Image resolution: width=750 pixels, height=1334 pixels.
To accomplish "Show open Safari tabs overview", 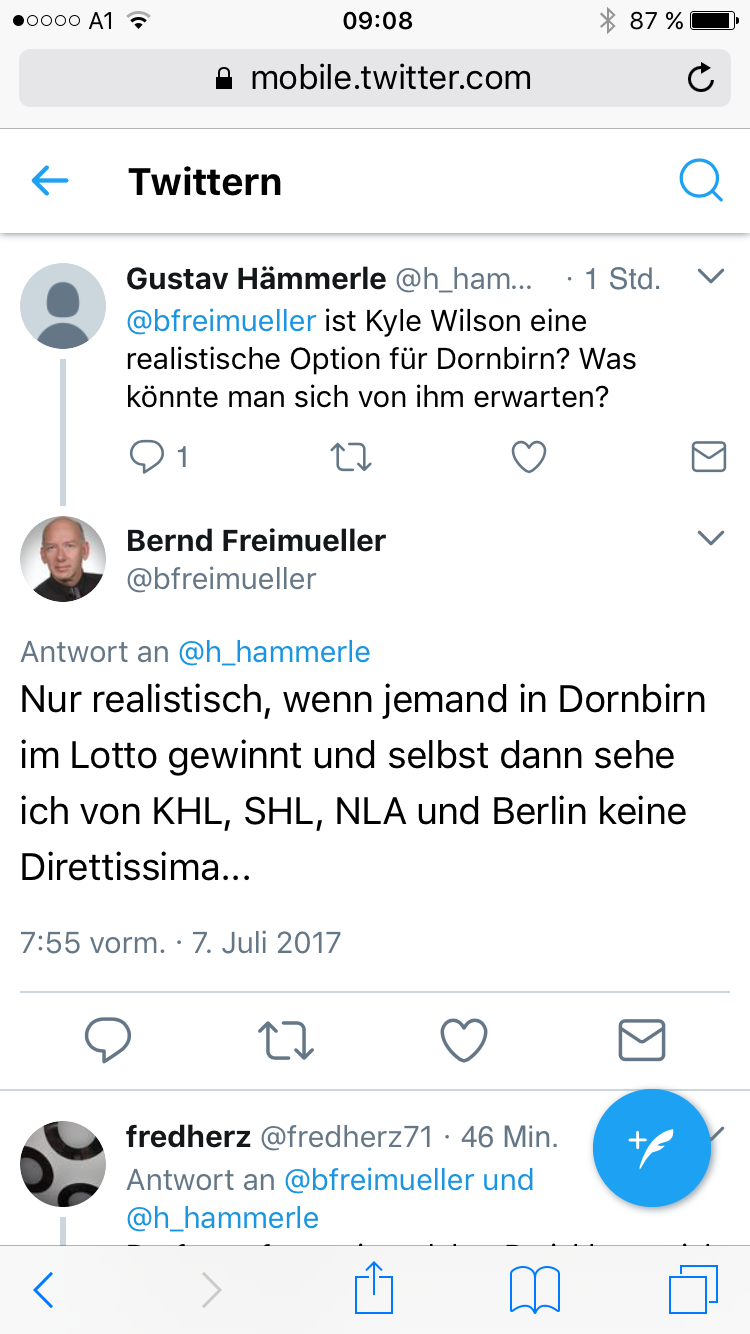I will point(693,1290).
